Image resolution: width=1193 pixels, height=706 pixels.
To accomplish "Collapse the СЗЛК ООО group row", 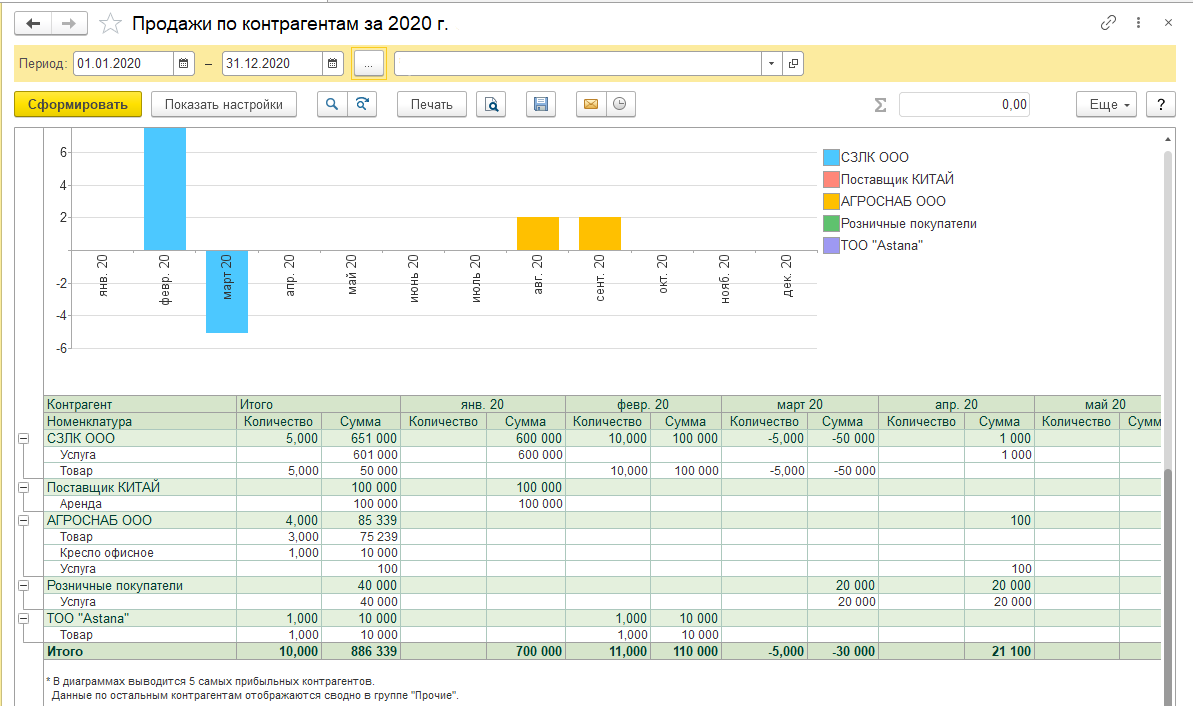I will 23,438.
